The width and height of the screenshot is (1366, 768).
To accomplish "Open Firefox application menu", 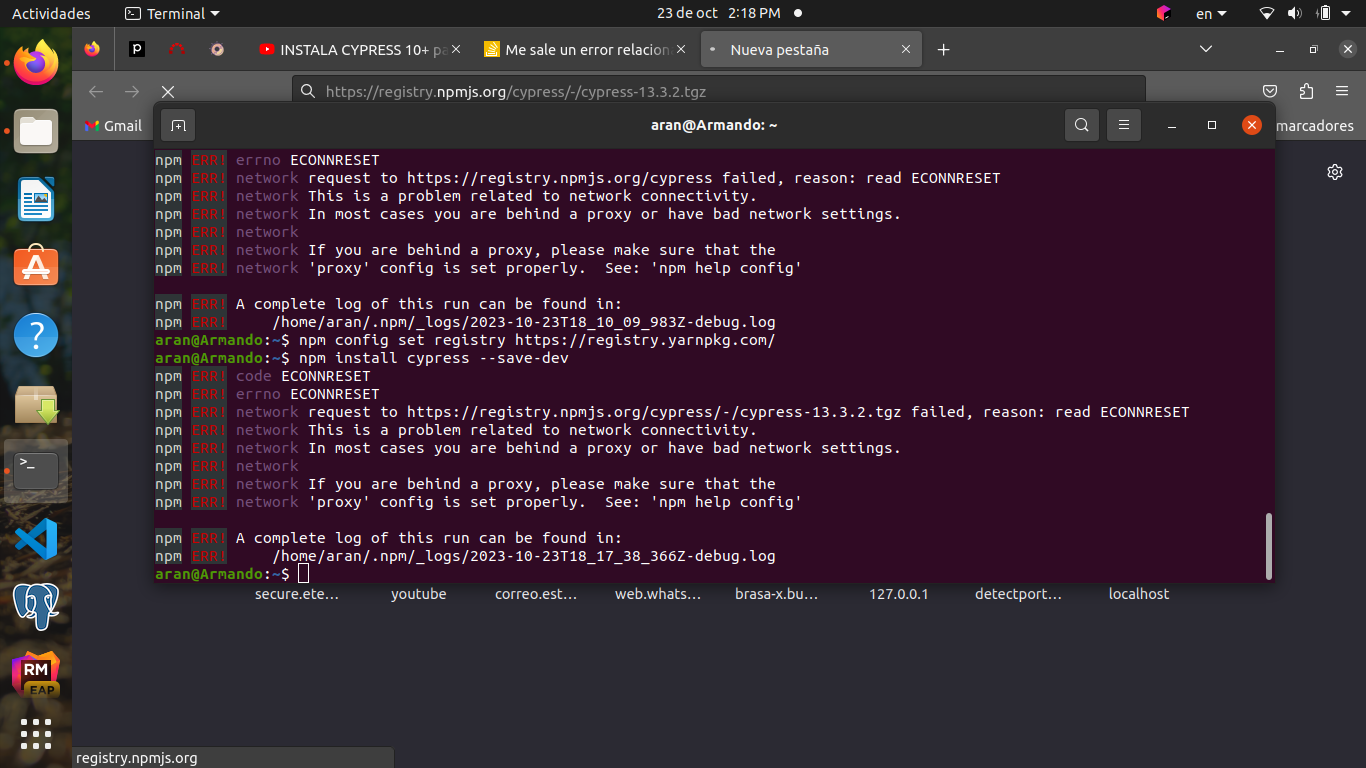I will pyautogui.click(x=1342, y=92).
